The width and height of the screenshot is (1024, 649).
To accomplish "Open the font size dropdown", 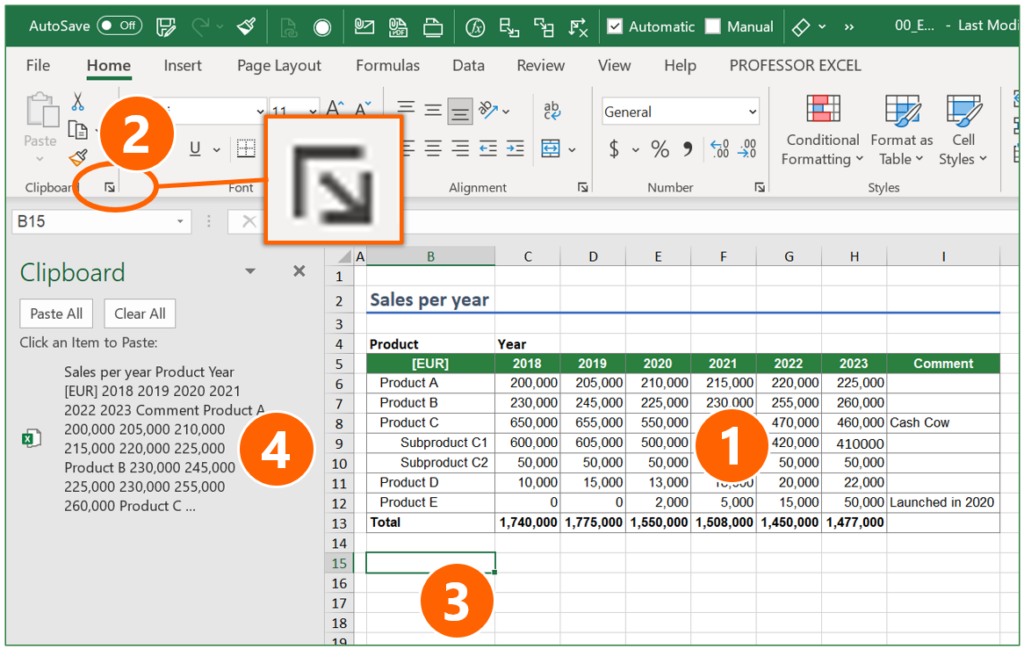I will 313,111.
